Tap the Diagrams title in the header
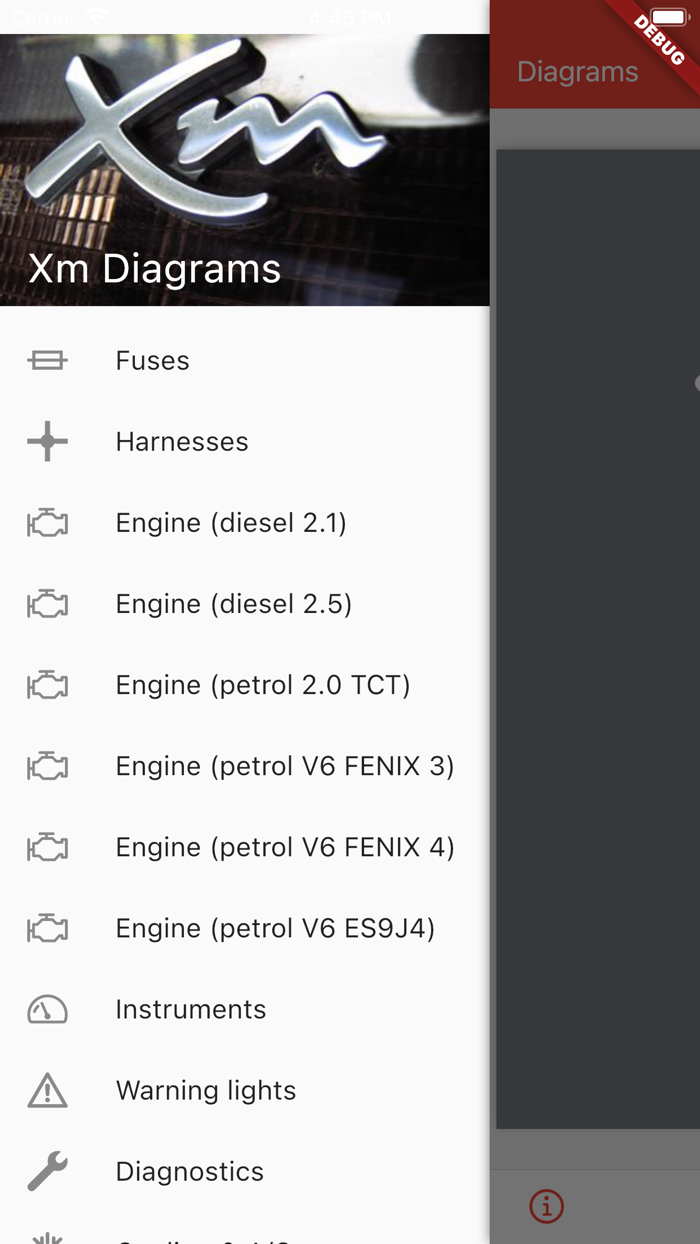This screenshot has width=700, height=1244. pyautogui.click(x=577, y=71)
